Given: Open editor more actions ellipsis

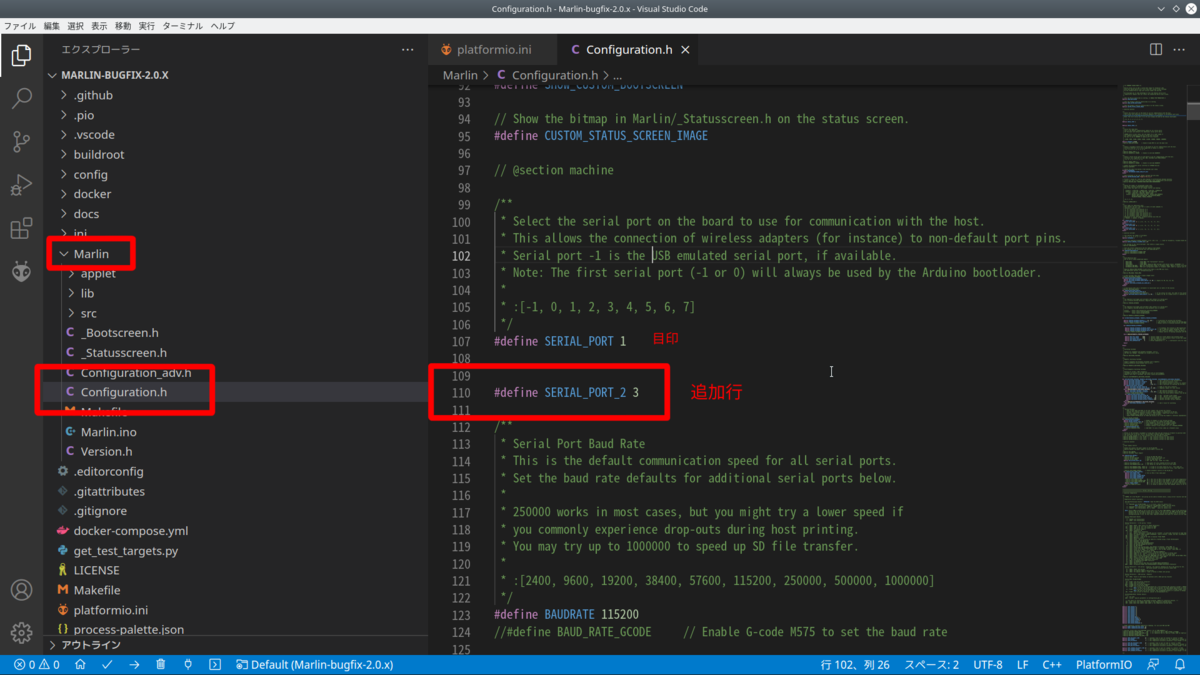Looking at the screenshot, I should point(1181,49).
